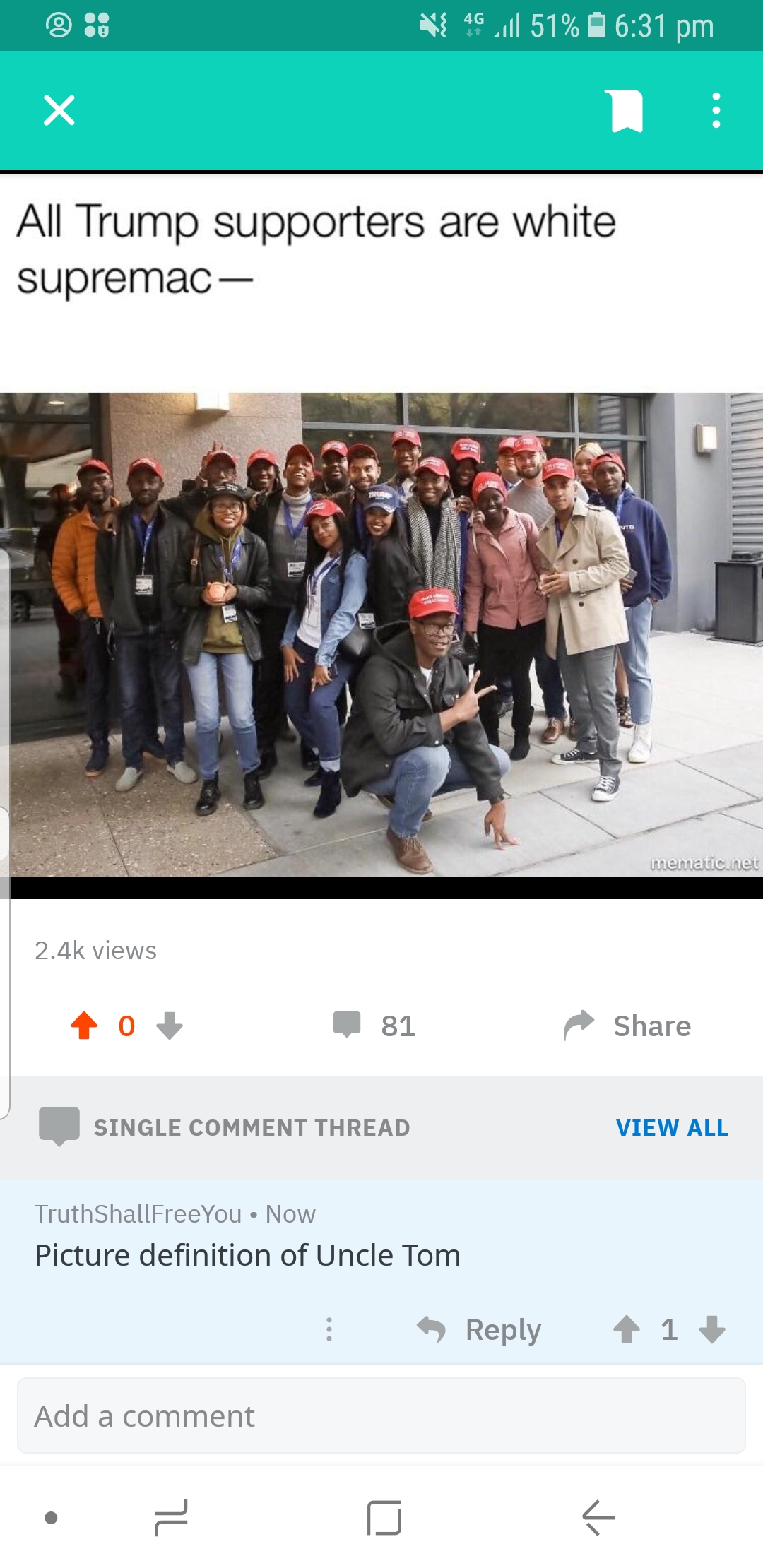The image size is (763, 1568).
Task: Tap VIEW ALL comments link
Action: (672, 1127)
